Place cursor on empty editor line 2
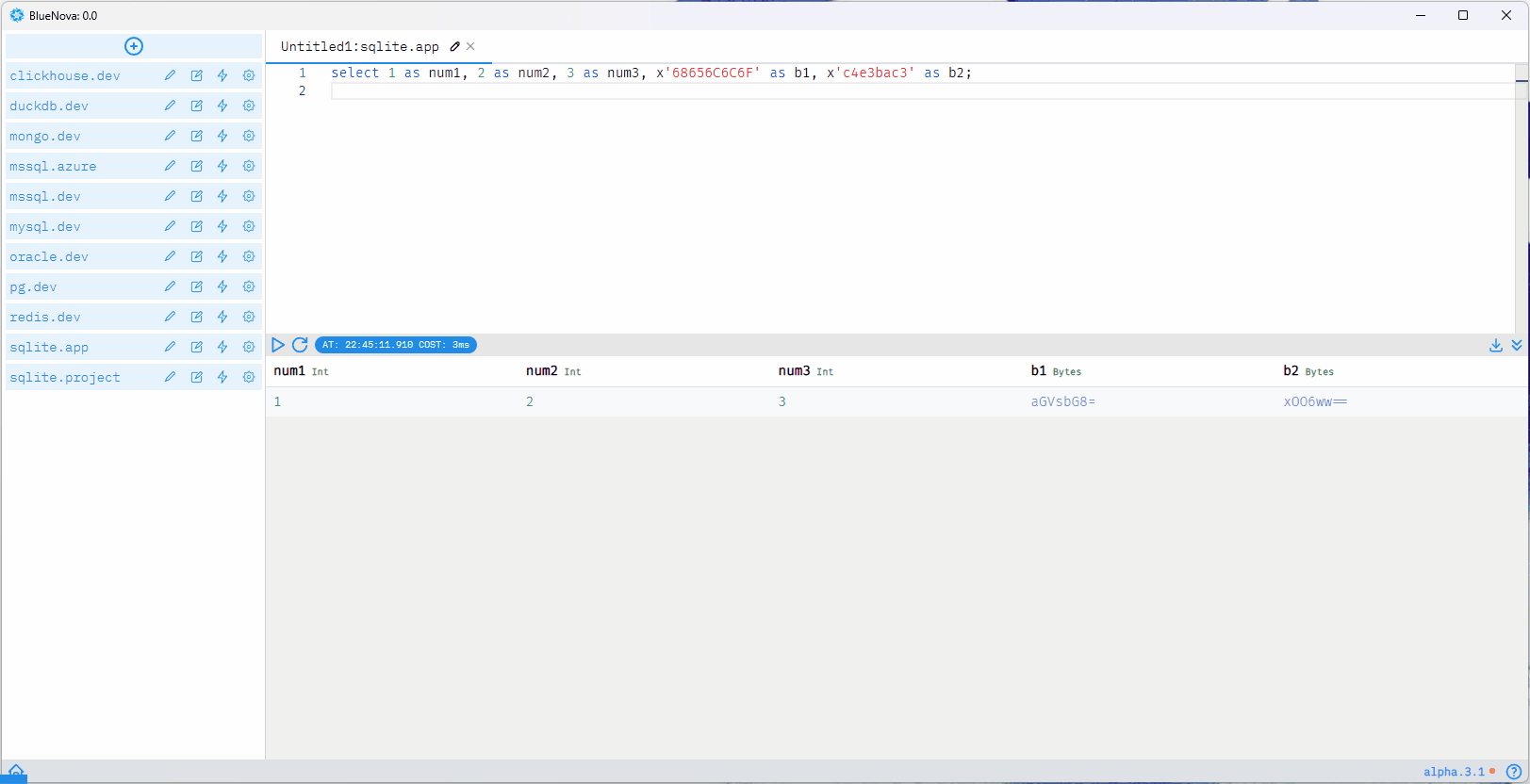This screenshot has height=784, width=1530. 922,90
